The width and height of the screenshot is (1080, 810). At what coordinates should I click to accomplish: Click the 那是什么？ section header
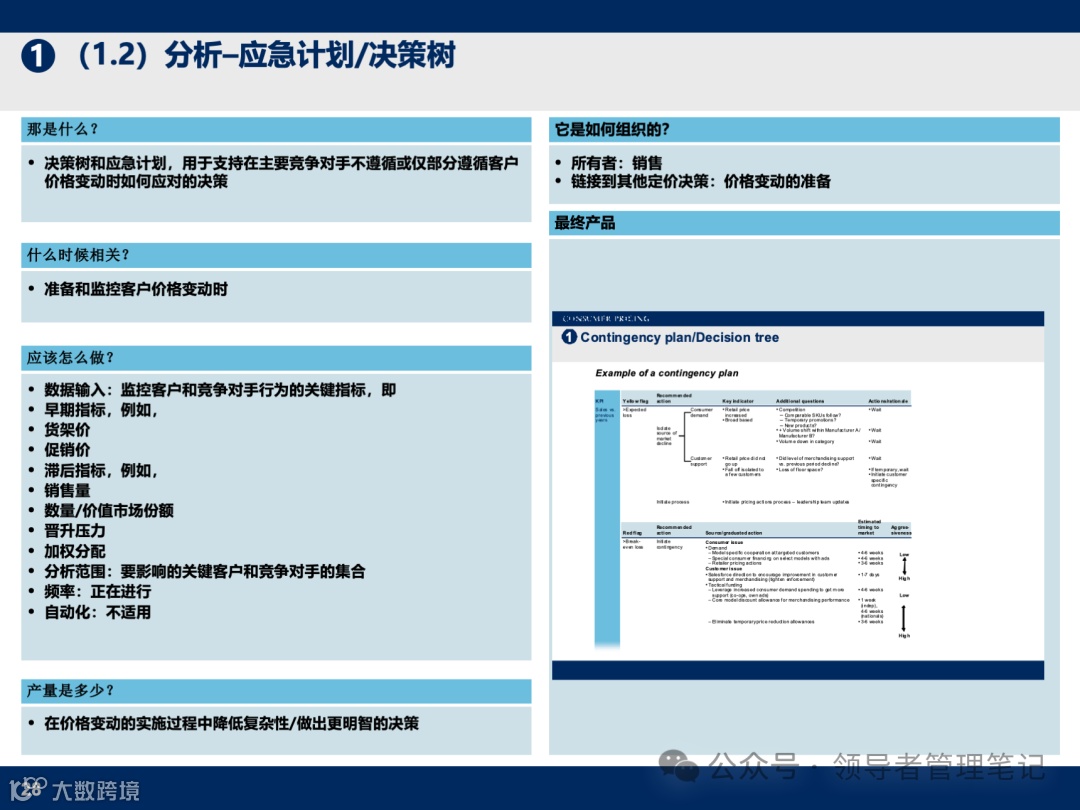pos(276,129)
